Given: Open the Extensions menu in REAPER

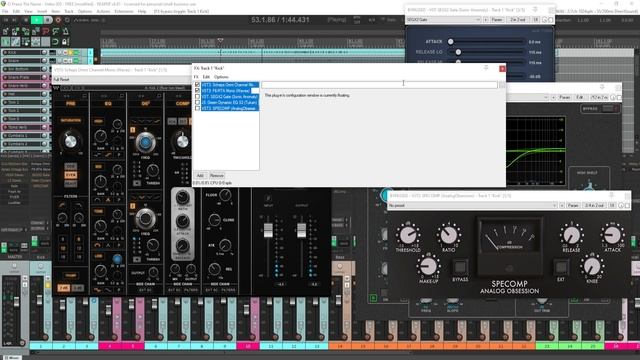Looking at the screenshot, I should pos(124,11).
